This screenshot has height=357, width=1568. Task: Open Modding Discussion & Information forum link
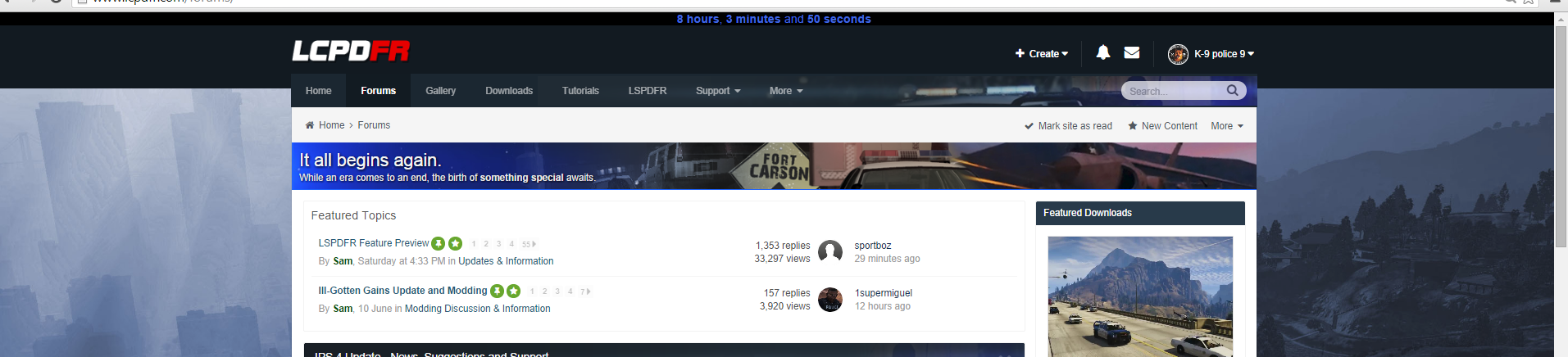[478, 309]
